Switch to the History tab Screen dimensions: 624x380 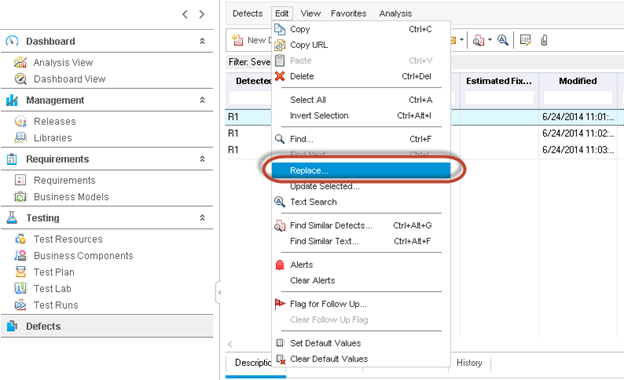pos(469,363)
